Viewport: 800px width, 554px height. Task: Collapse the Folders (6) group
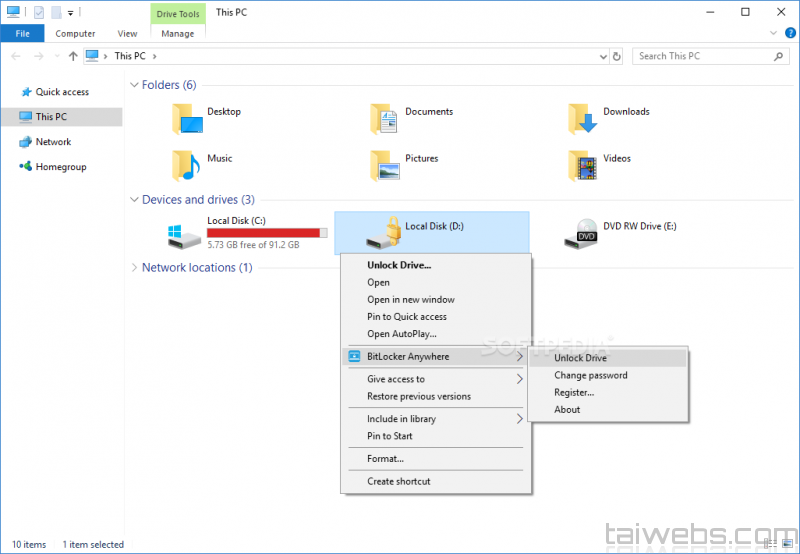point(135,85)
